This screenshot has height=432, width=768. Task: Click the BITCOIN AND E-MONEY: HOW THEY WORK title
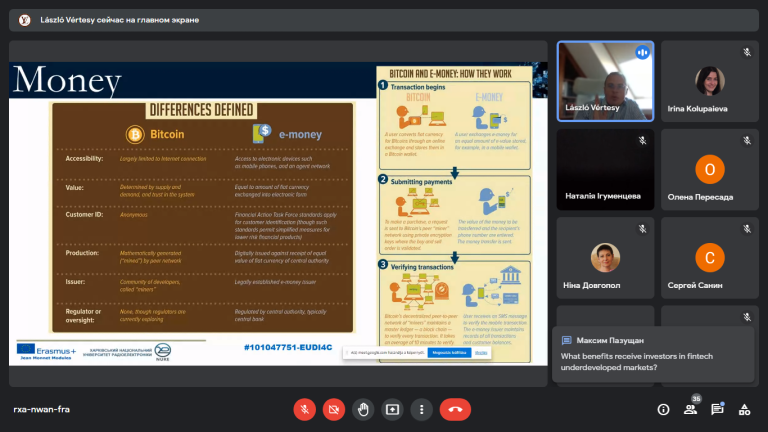(450, 74)
